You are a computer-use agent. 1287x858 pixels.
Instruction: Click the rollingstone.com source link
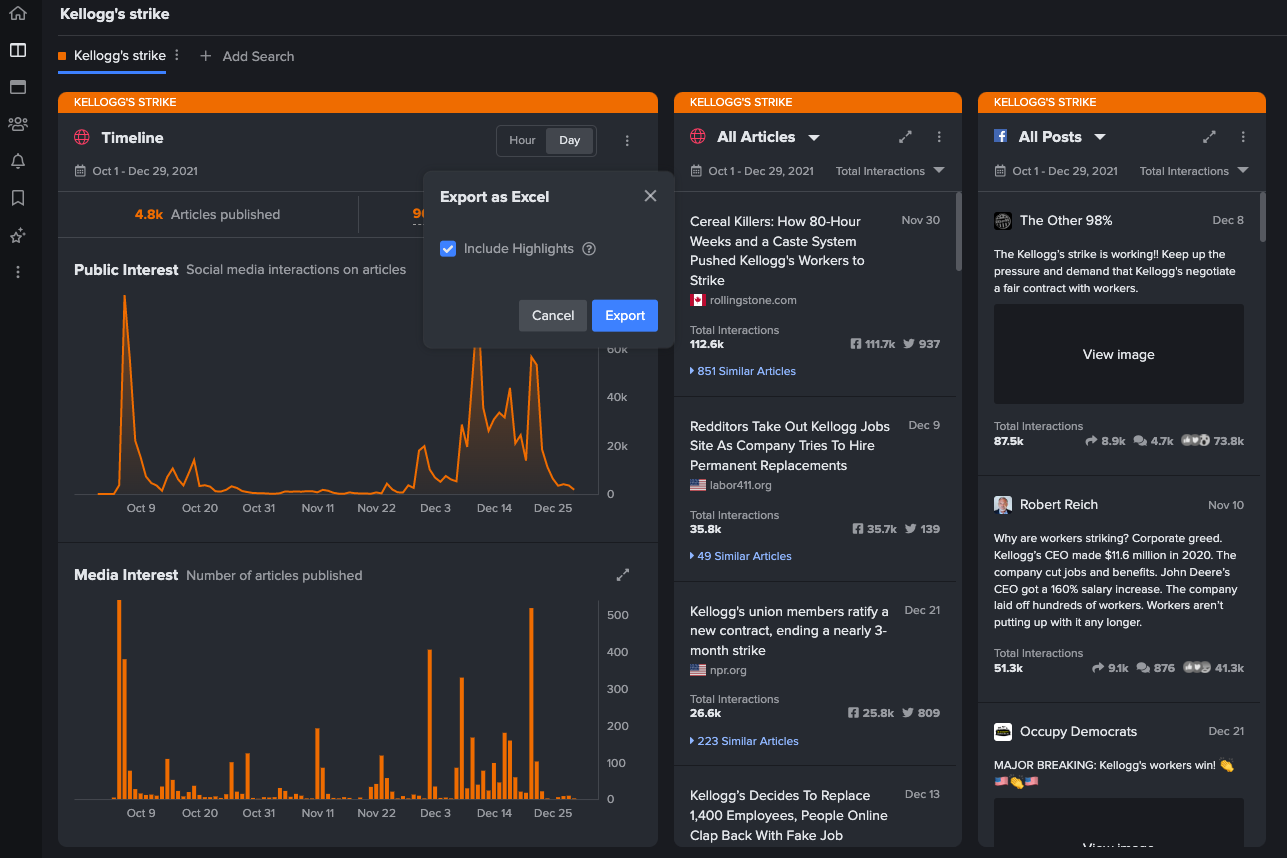tap(753, 300)
